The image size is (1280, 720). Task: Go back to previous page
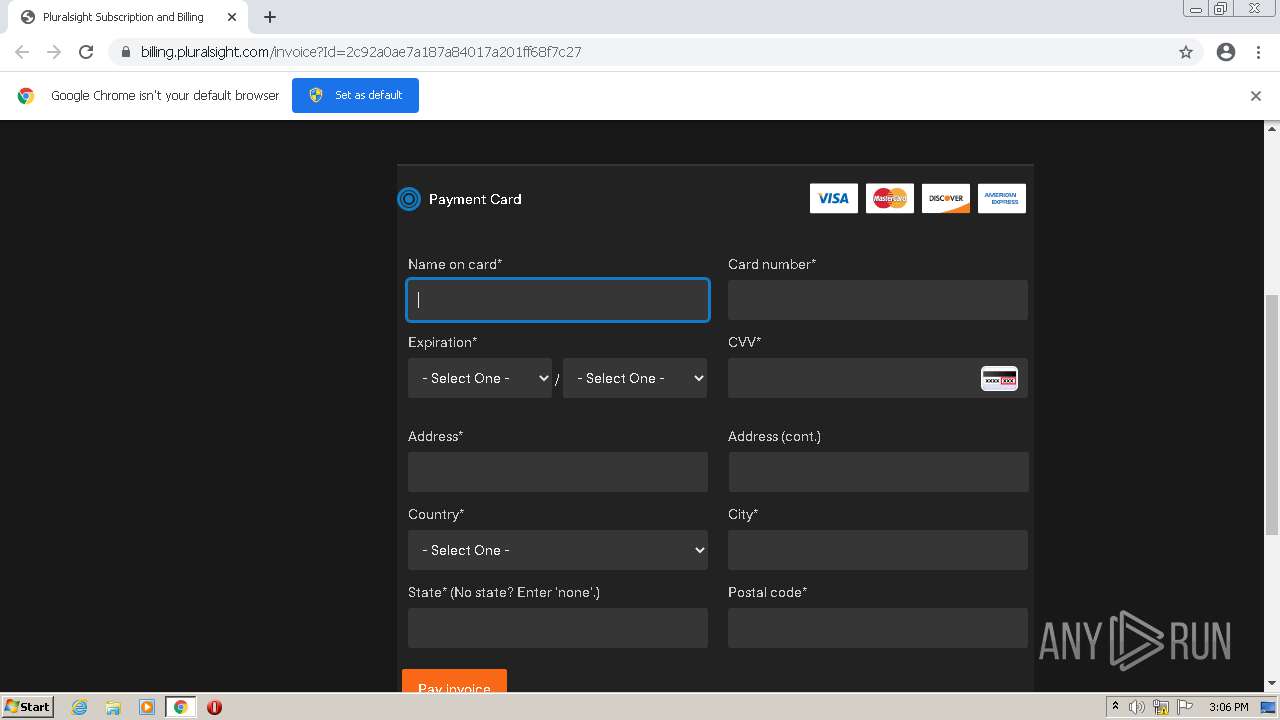(x=22, y=52)
